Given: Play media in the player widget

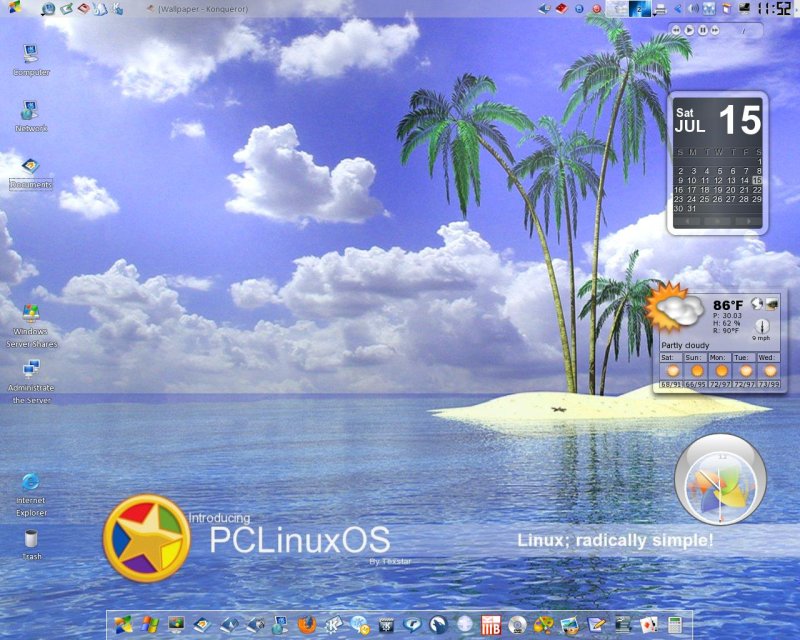Looking at the screenshot, I should (689, 30).
